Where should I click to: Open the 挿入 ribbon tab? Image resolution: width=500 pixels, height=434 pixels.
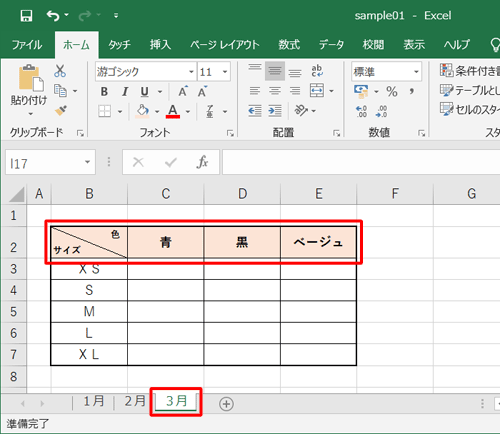[160, 45]
